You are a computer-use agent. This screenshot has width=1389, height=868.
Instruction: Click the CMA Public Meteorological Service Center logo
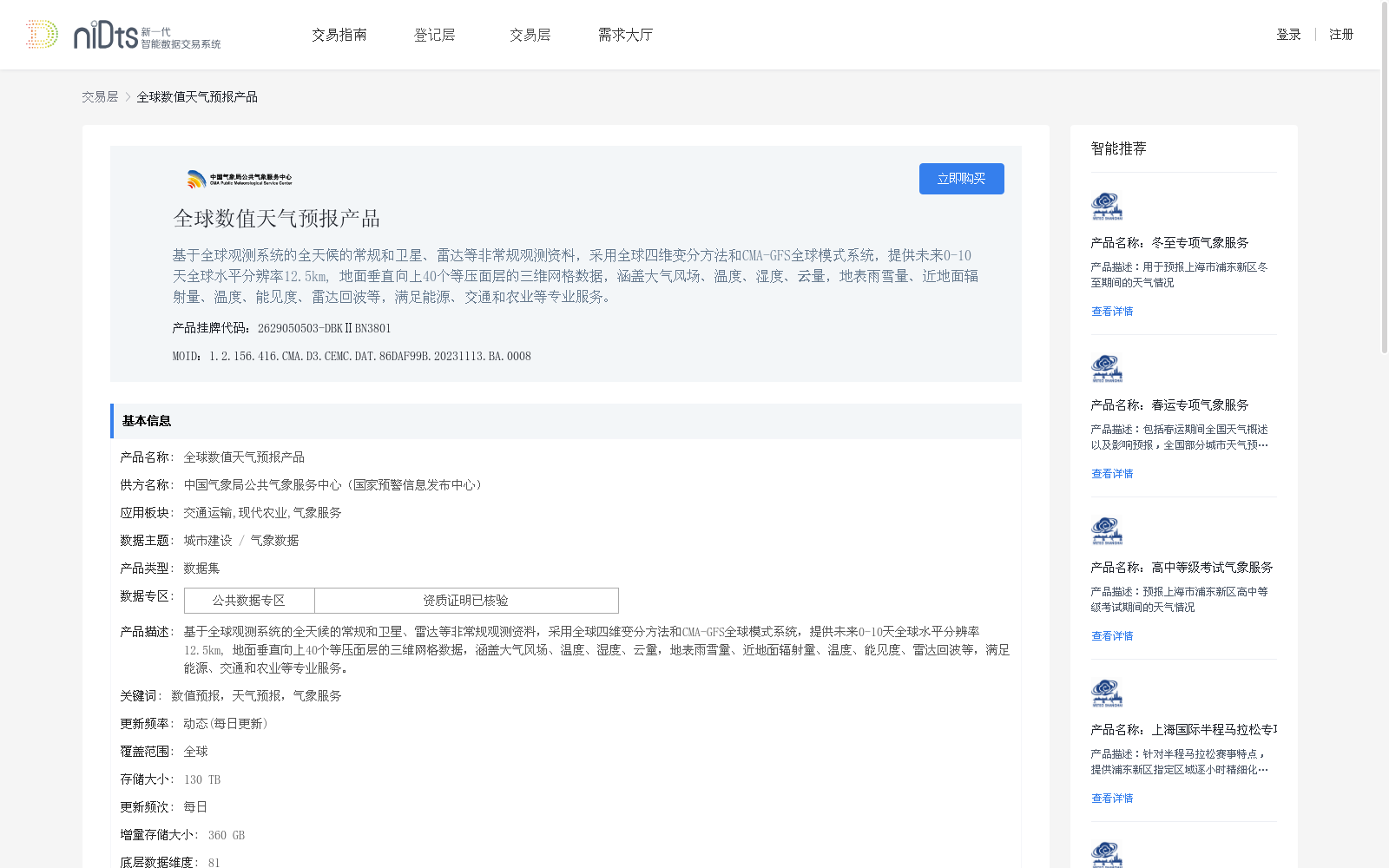pos(240,179)
